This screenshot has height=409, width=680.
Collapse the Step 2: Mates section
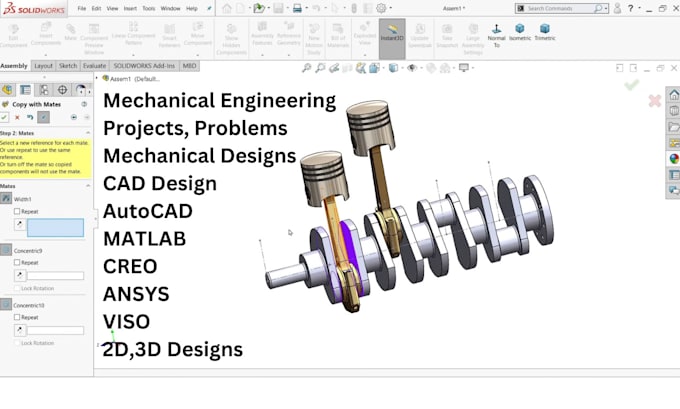pos(88,133)
